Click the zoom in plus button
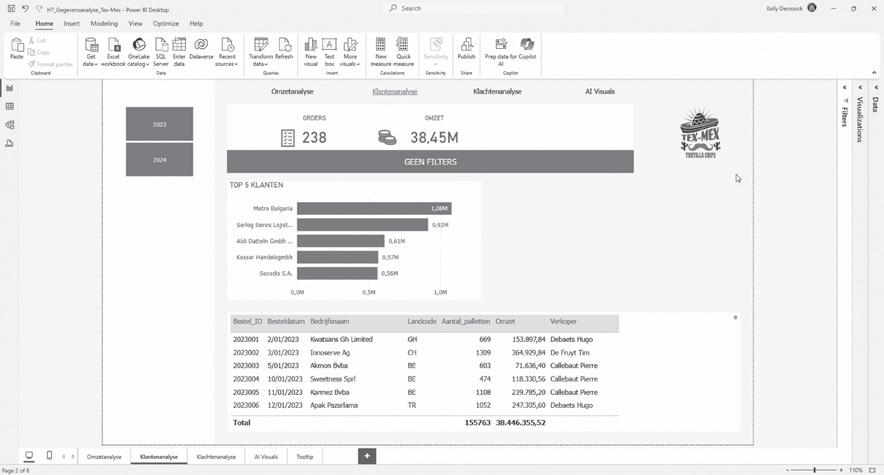 [x=841, y=470]
